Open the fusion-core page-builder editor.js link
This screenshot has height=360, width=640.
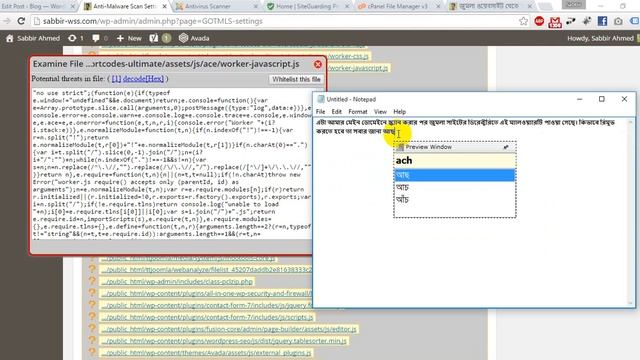(229, 329)
